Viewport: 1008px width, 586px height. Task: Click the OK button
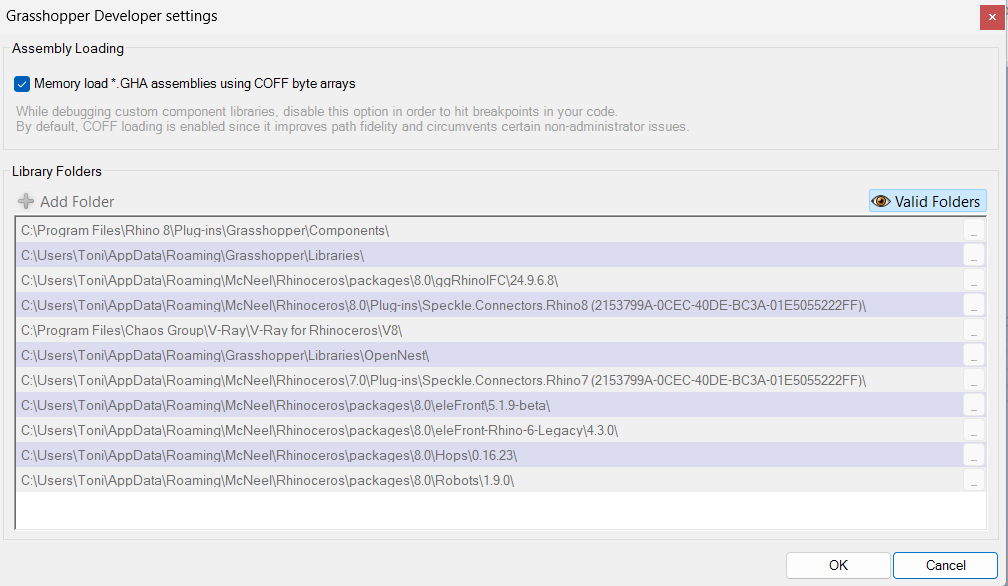click(x=838, y=565)
